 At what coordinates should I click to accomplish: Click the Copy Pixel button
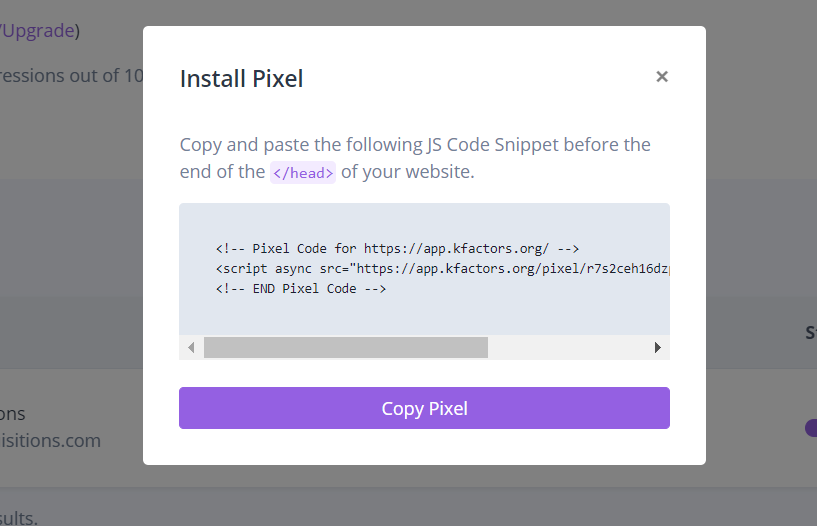pyautogui.click(x=424, y=408)
